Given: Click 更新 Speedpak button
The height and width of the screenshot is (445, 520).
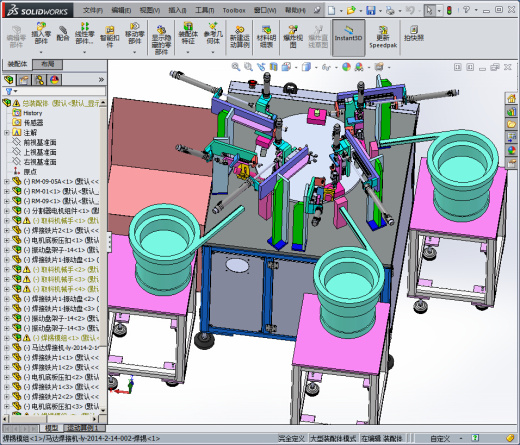Looking at the screenshot, I should [x=383, y=37].
